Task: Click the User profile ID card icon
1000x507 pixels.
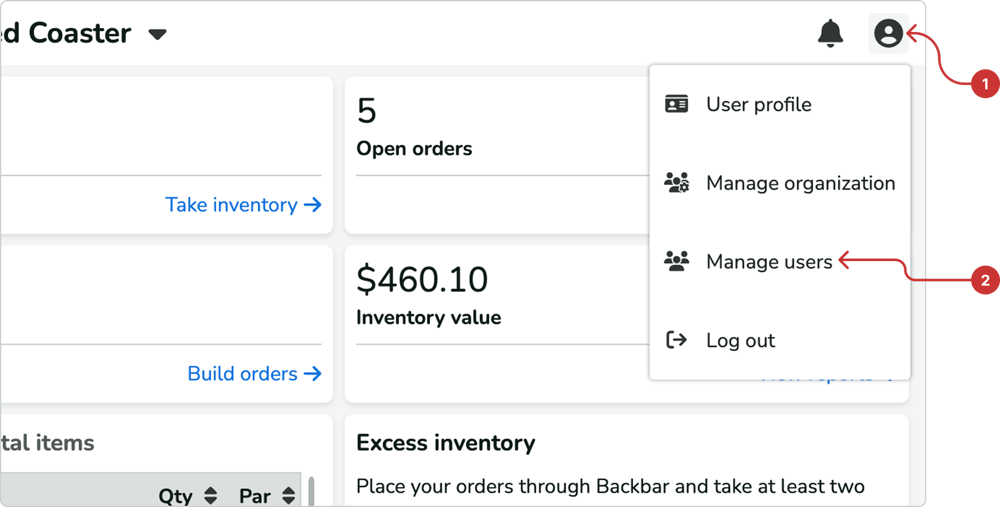Action: tap(676, 104)
